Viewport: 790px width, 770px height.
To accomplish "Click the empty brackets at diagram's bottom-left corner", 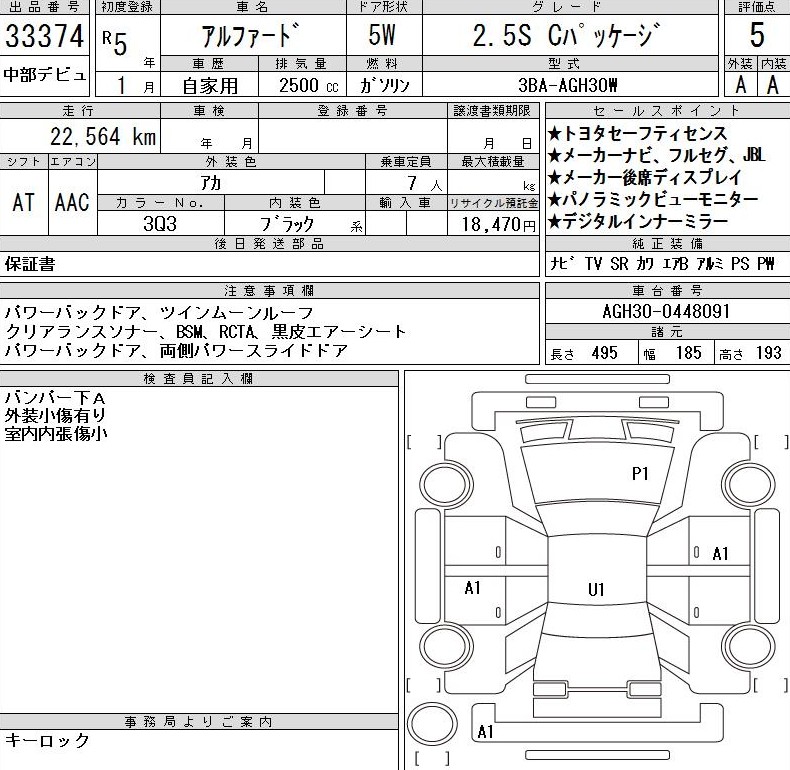I will pos(424,684).
